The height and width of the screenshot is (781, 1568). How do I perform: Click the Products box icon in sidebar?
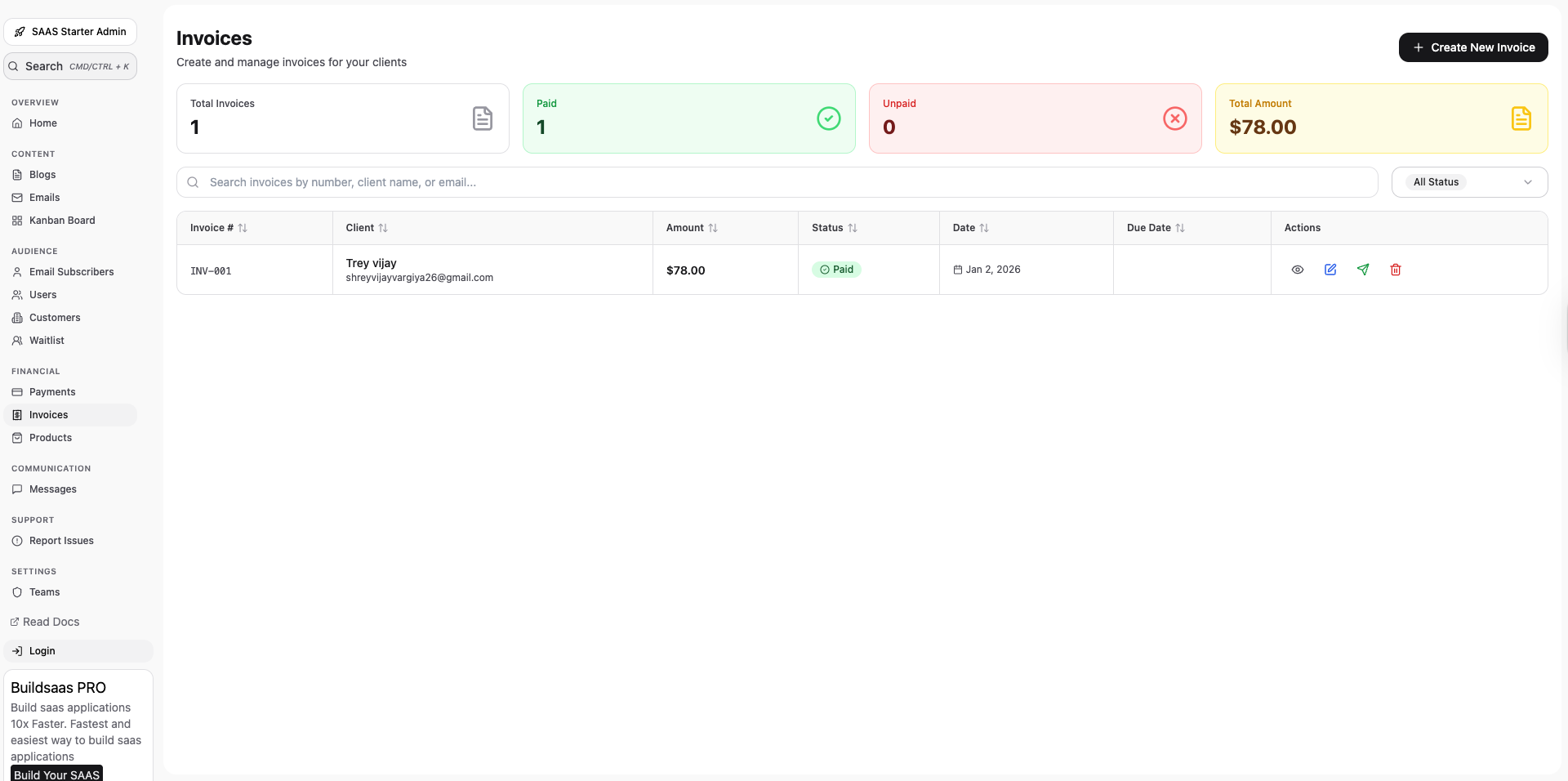pos(17,438)
